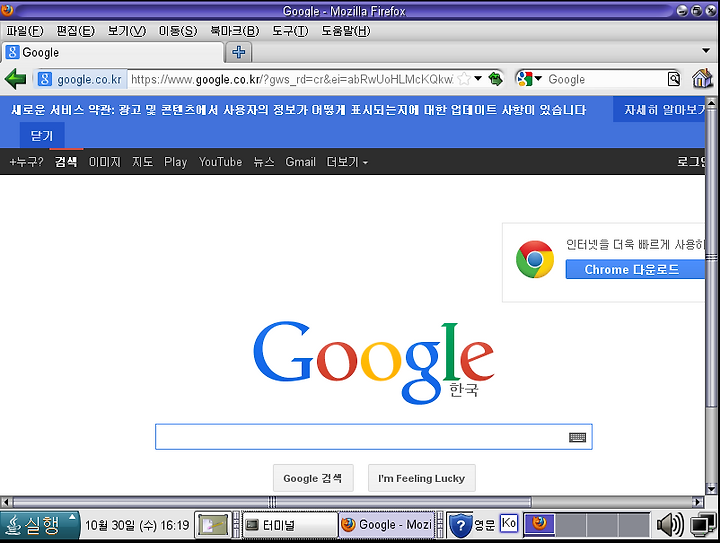Click the on-screen keyboard icon in search box
This screenshot has height=543, width=720.
pyautogui.click(x=577, y=437)
